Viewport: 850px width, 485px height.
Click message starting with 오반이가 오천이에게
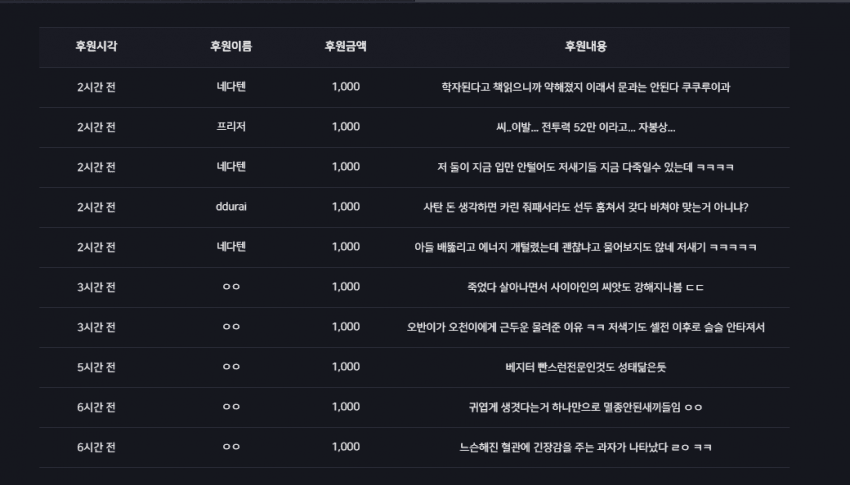click(585, 327)
